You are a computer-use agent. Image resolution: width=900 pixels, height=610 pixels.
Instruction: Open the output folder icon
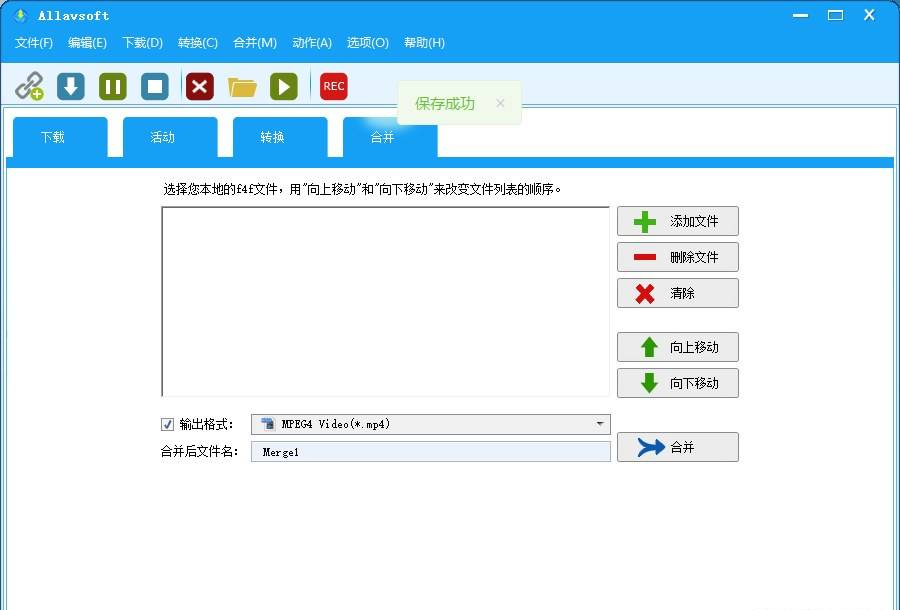pyautogui.click(x=242, y=87)
